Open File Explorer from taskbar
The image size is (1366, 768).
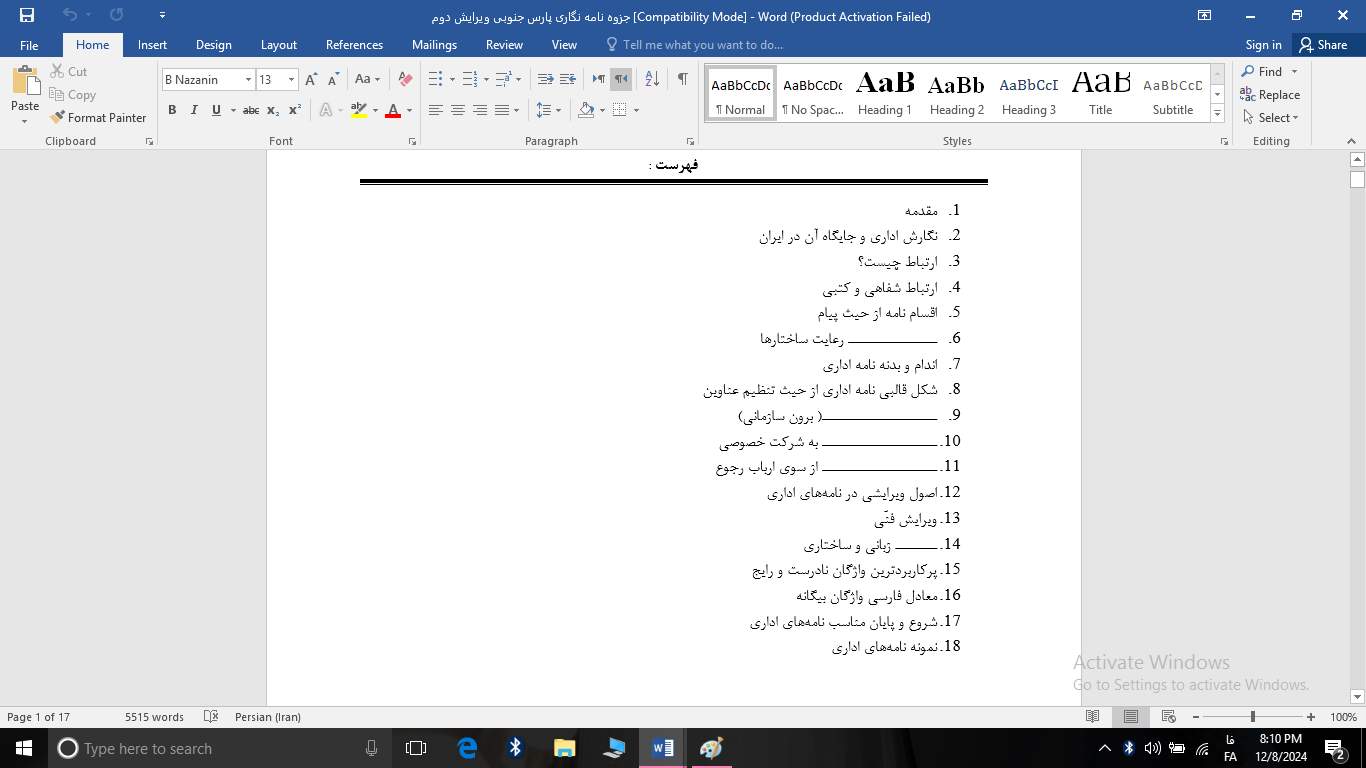(x=565, y=748)
